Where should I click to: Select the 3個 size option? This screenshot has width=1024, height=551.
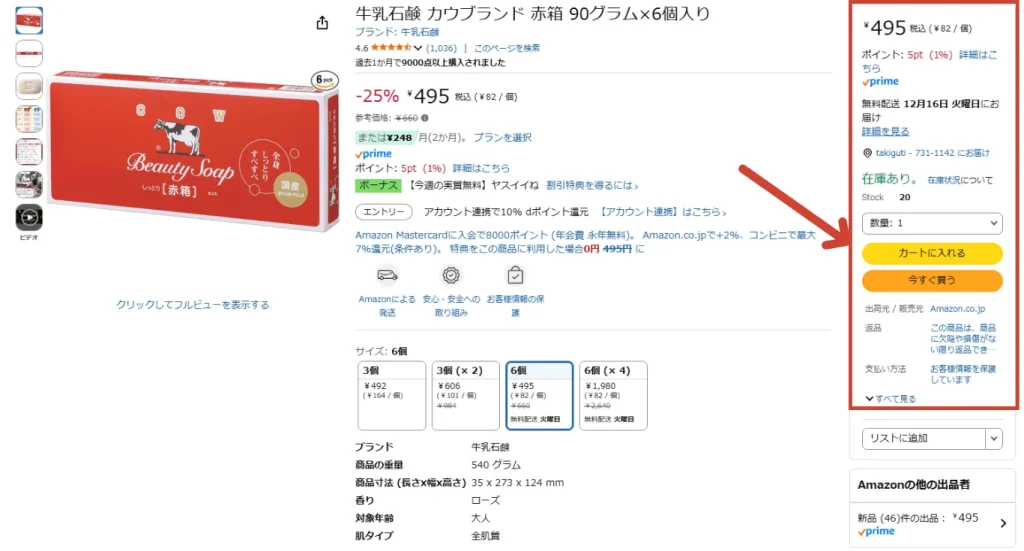[392, 396]
